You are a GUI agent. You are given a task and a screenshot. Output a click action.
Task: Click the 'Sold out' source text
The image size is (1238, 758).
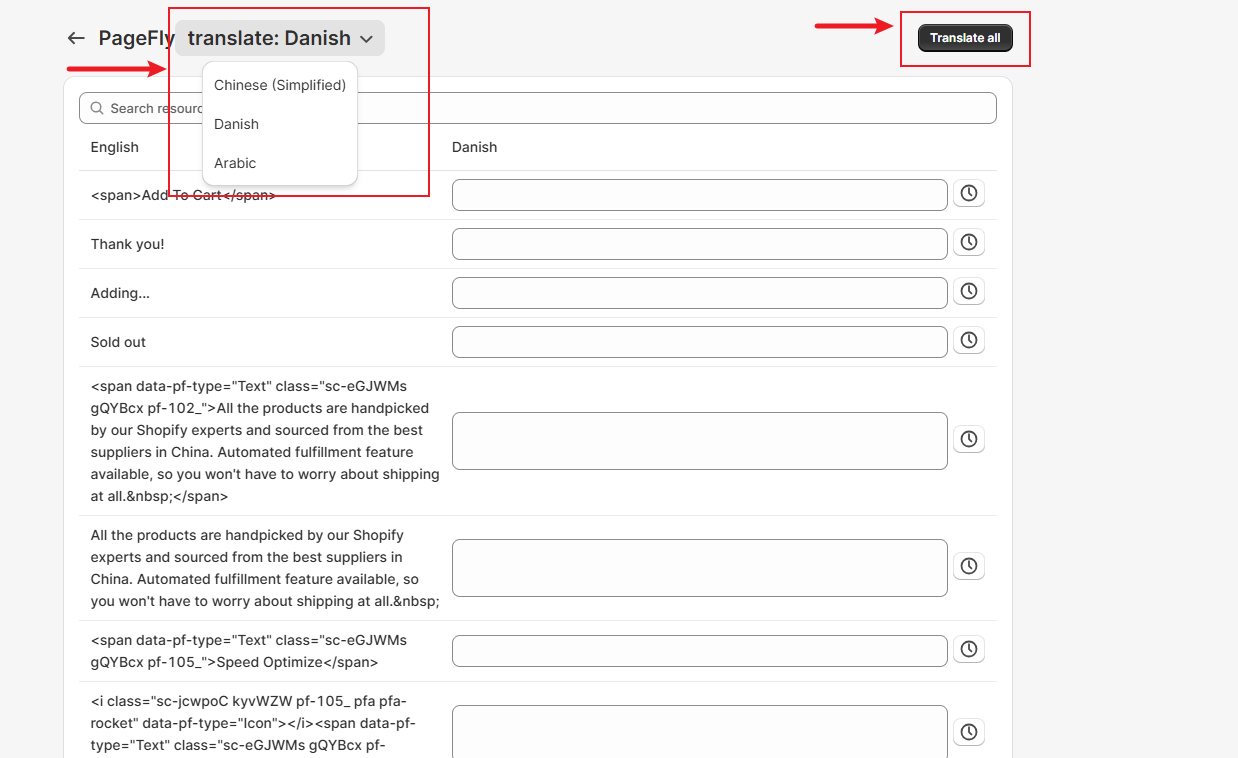pyautogui.click(x=118, y=342)
